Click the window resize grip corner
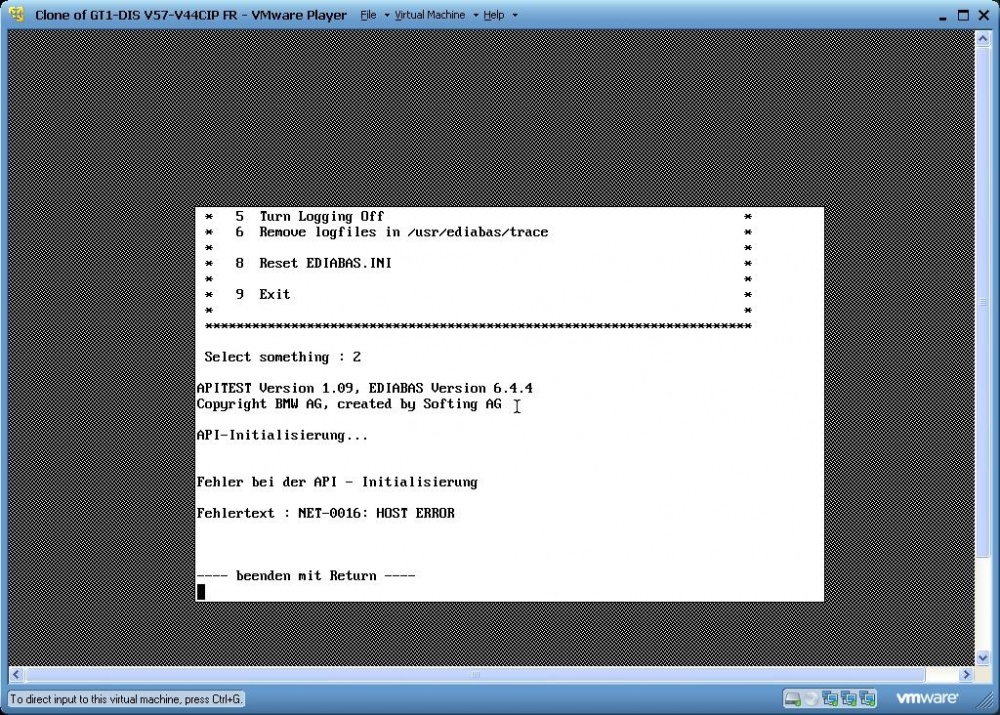The image size is (1000, 715). tap(986, 701)
